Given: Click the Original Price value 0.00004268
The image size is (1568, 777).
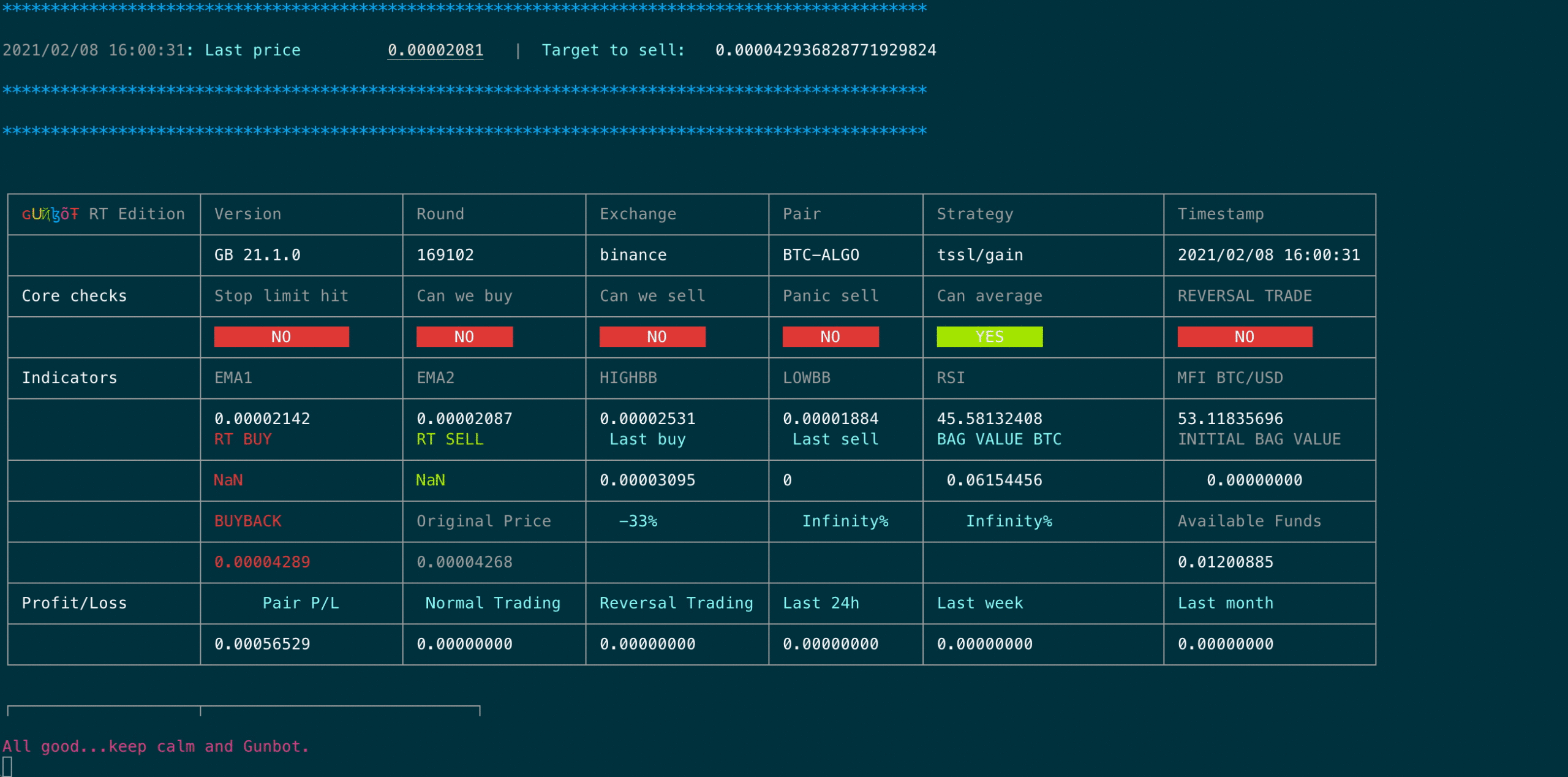Looking at the screenshot, I should (x=464, y=562).
